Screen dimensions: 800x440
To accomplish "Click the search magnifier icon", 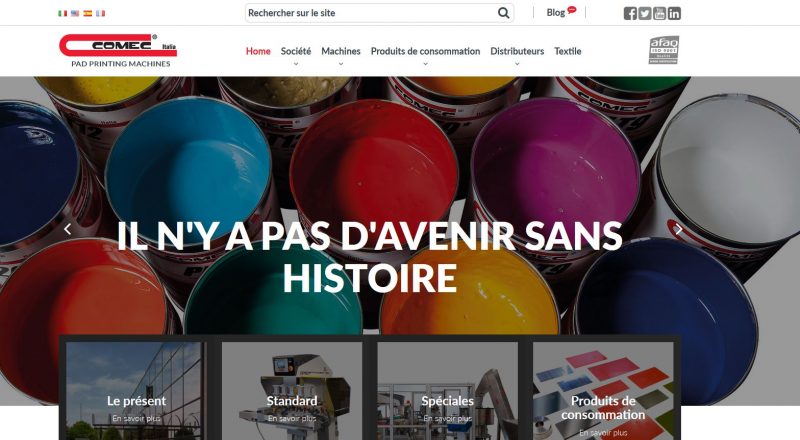I will coord(504,13).
